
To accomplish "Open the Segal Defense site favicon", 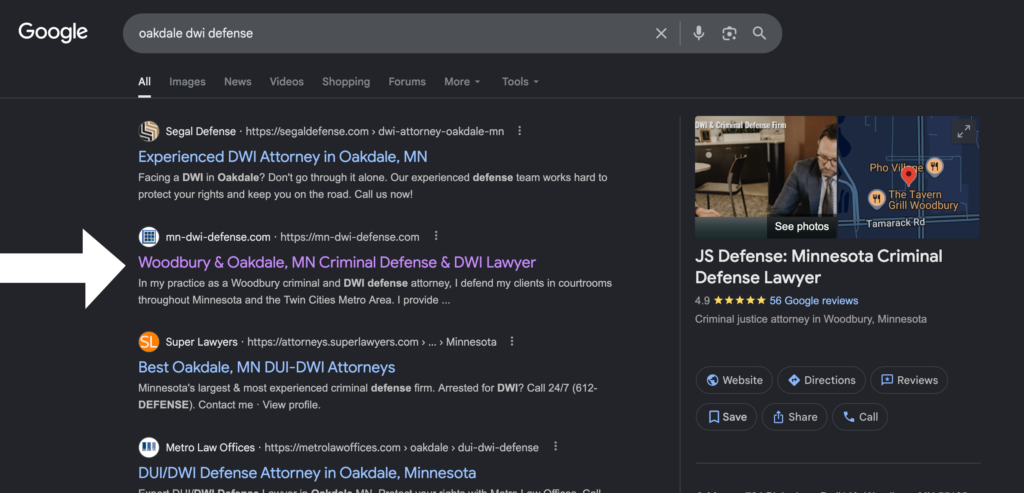I will tap(149, 131).
